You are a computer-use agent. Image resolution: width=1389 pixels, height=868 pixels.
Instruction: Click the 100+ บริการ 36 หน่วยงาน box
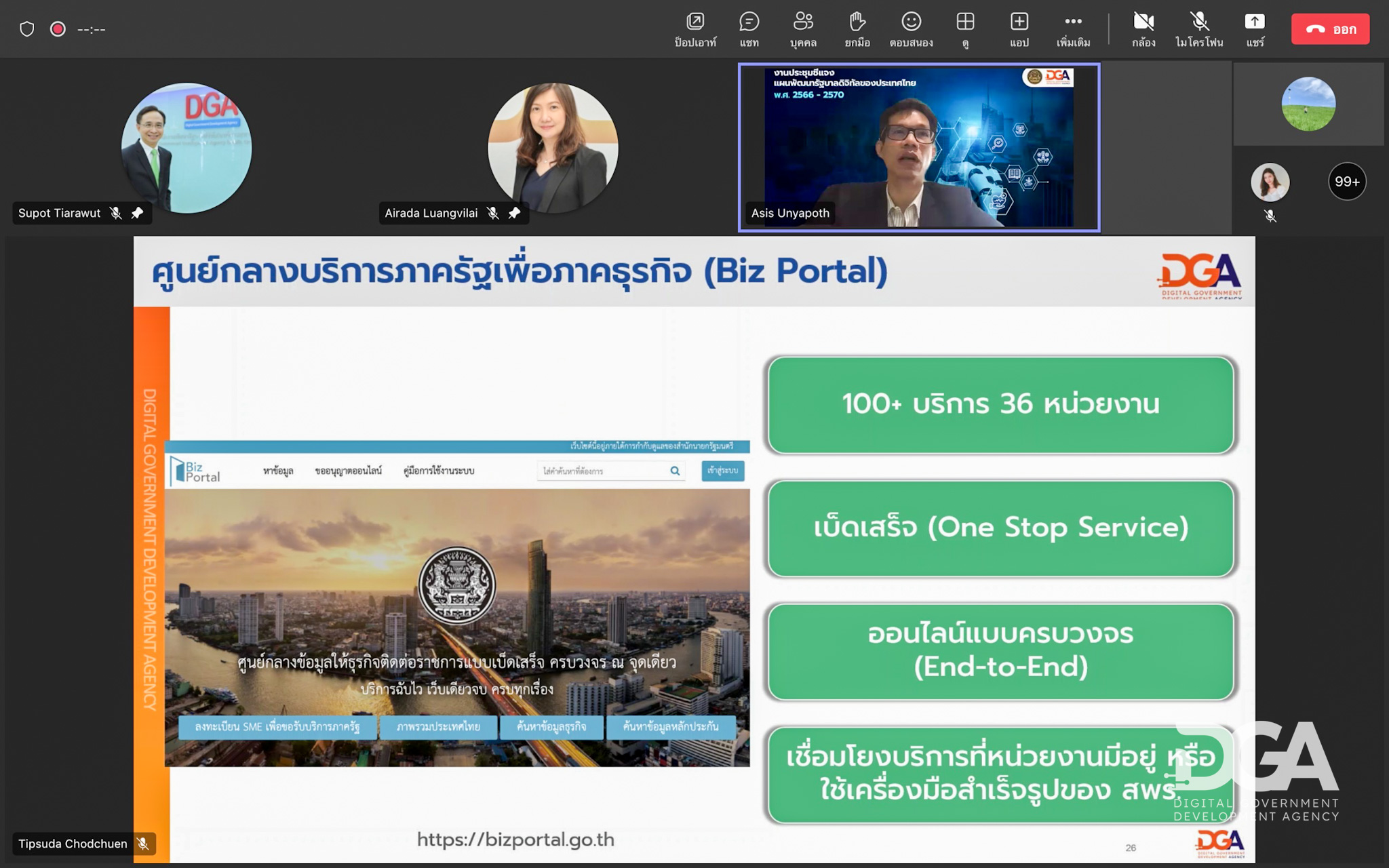[x=1000, y=405]
